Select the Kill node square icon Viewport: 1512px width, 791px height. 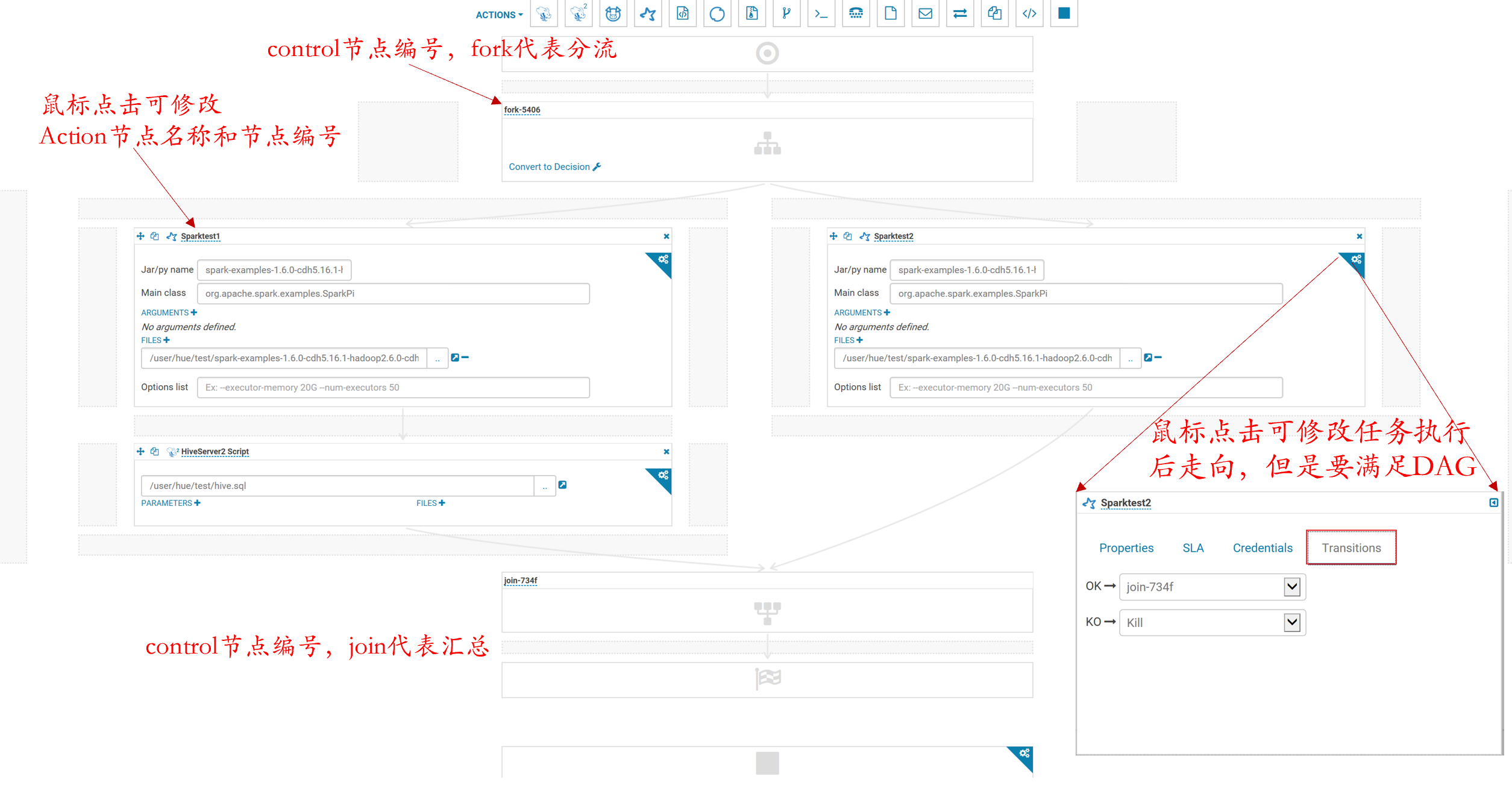point(1064,14)
